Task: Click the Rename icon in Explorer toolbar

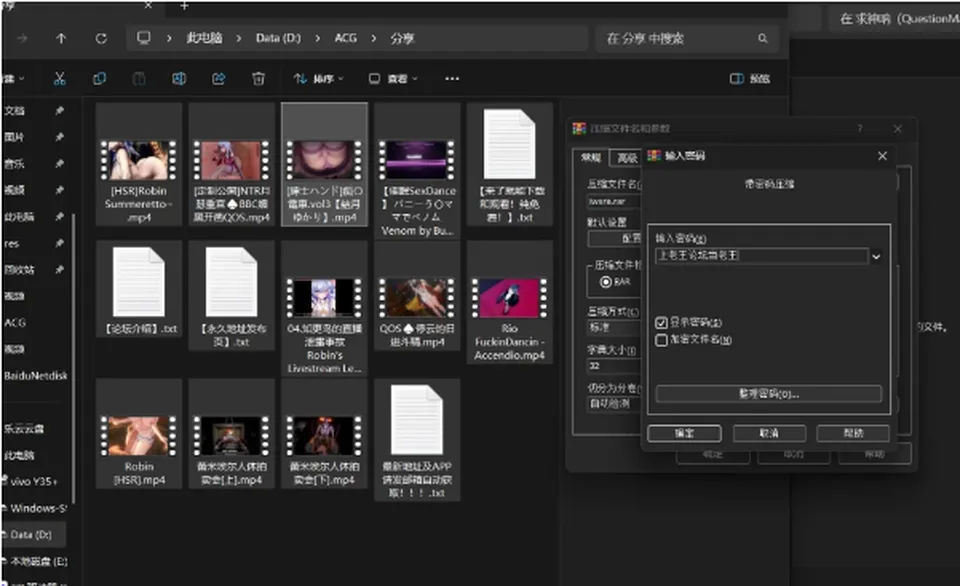Action: pos(179,78)
